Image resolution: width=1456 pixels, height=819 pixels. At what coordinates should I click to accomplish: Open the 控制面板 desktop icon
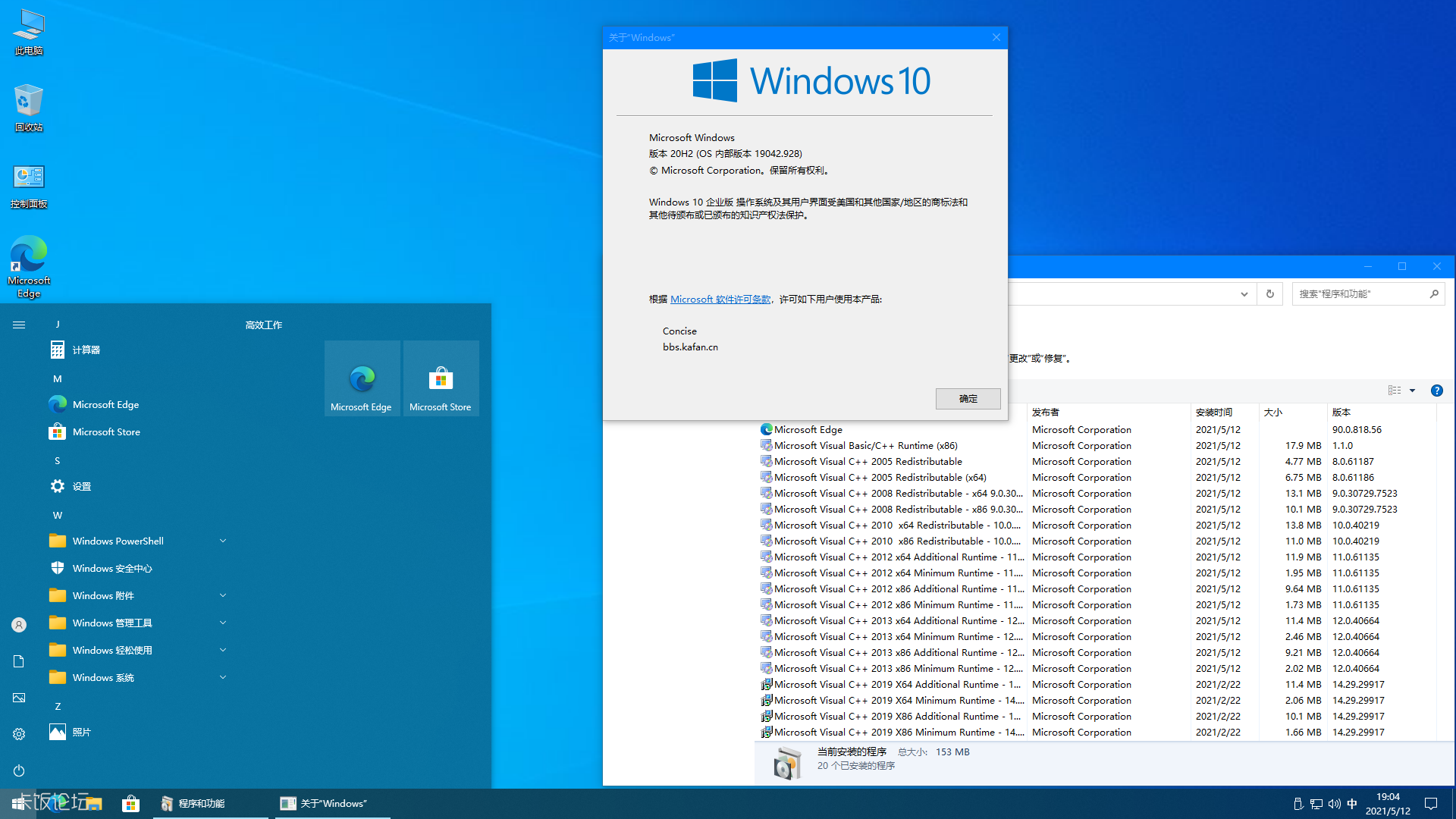(x=29, y=187)
